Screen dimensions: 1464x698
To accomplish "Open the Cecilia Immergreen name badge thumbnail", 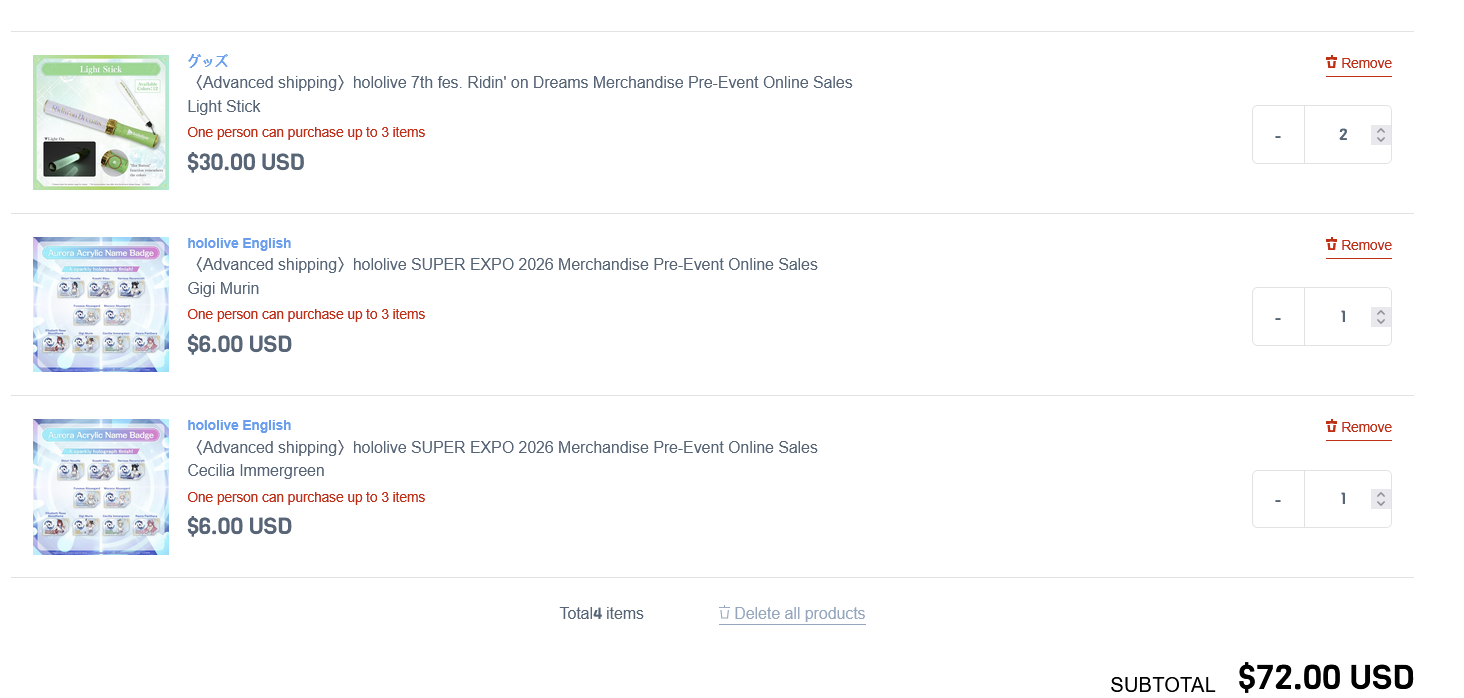I will click(x=101, y=487).
